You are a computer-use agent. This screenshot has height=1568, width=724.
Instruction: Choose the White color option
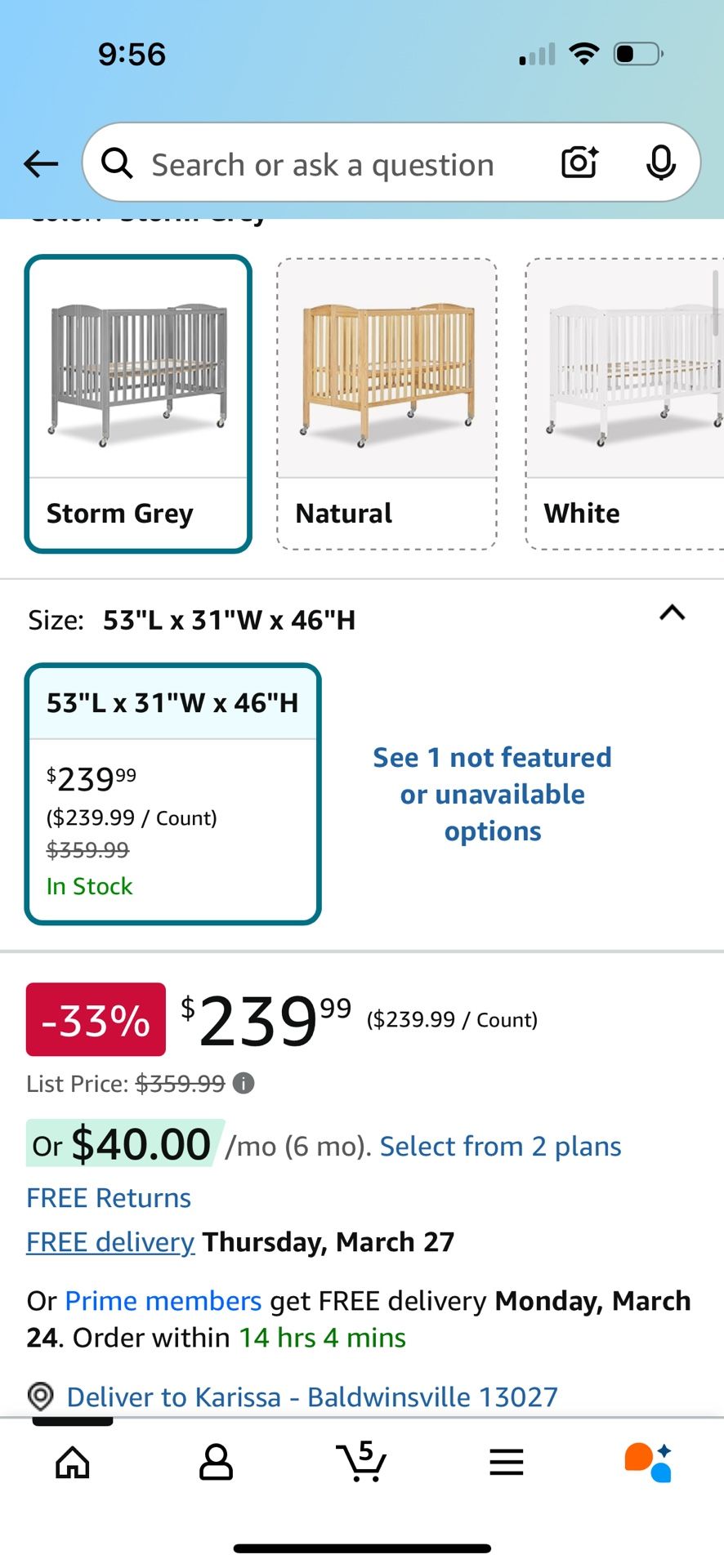[624, 403]
